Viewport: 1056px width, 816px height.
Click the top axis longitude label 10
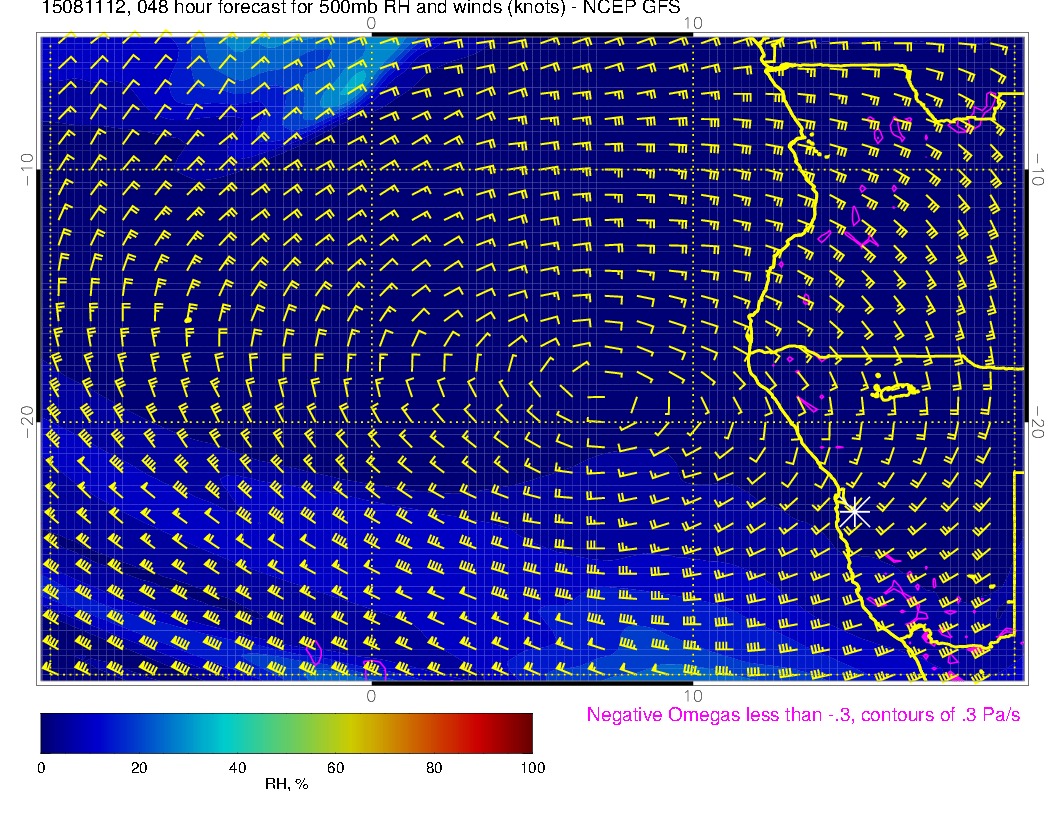(692, 22)
